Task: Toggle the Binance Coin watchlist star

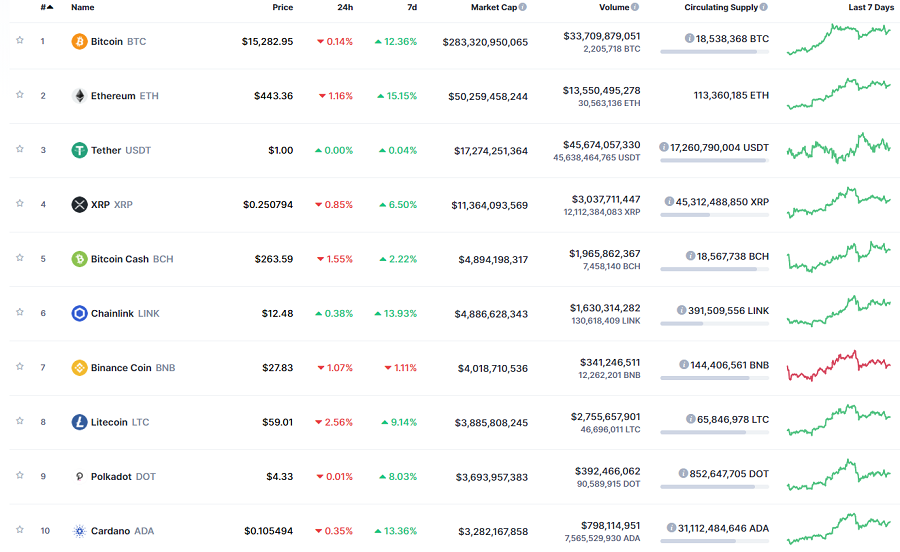Action: (x=20, y=367)
